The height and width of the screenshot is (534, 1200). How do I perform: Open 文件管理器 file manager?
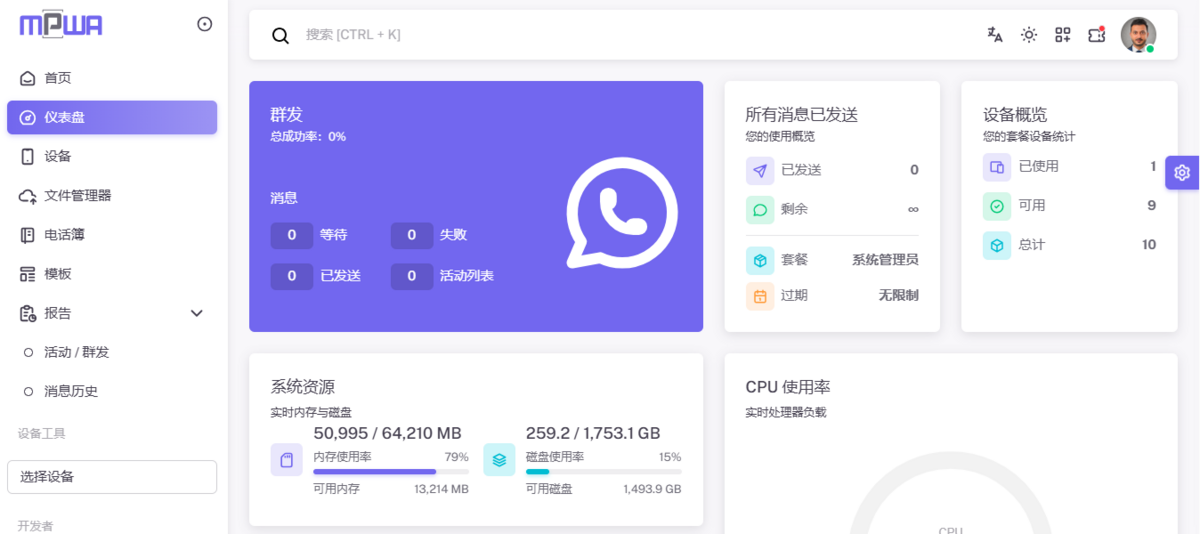click(78, 195)
